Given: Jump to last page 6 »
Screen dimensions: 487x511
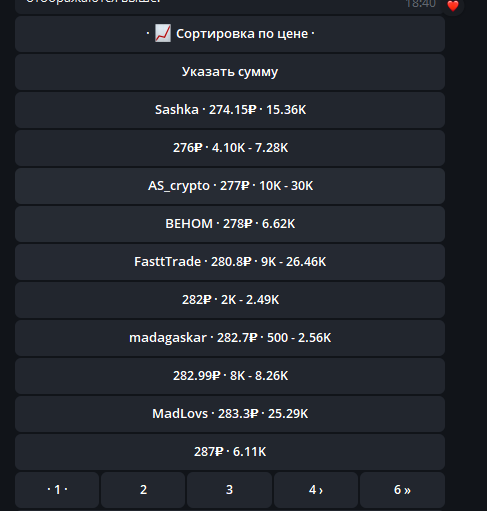Looking at the screenshot, I should [402, 490].
